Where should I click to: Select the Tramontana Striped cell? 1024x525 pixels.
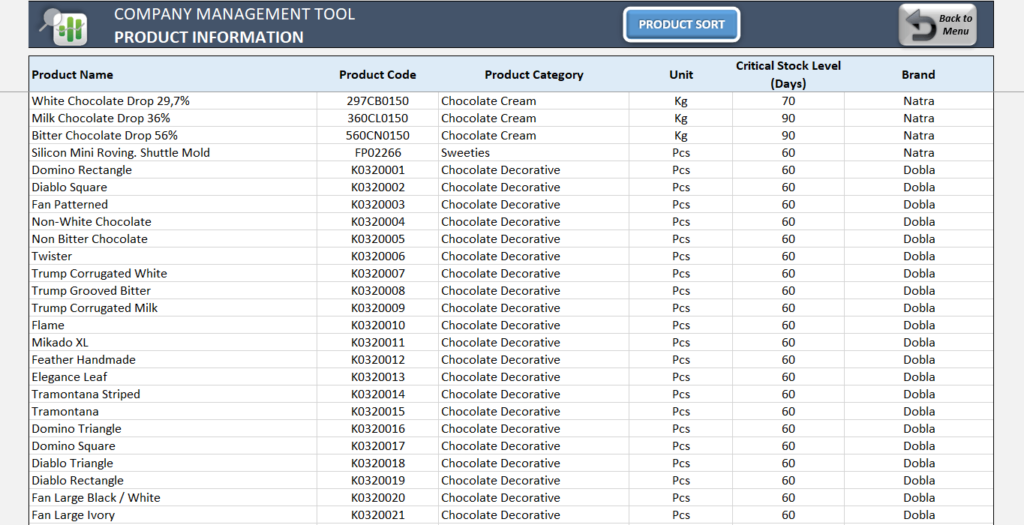(85, 394)
